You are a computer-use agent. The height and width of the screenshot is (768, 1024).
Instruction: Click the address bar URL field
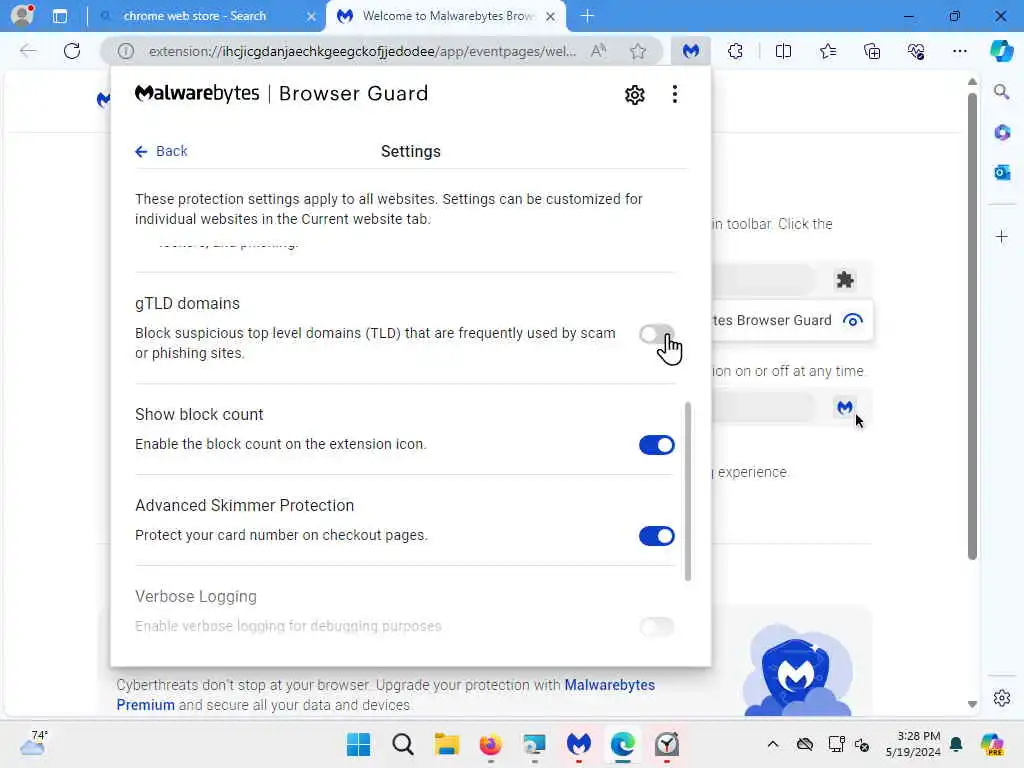pos(362,51)
